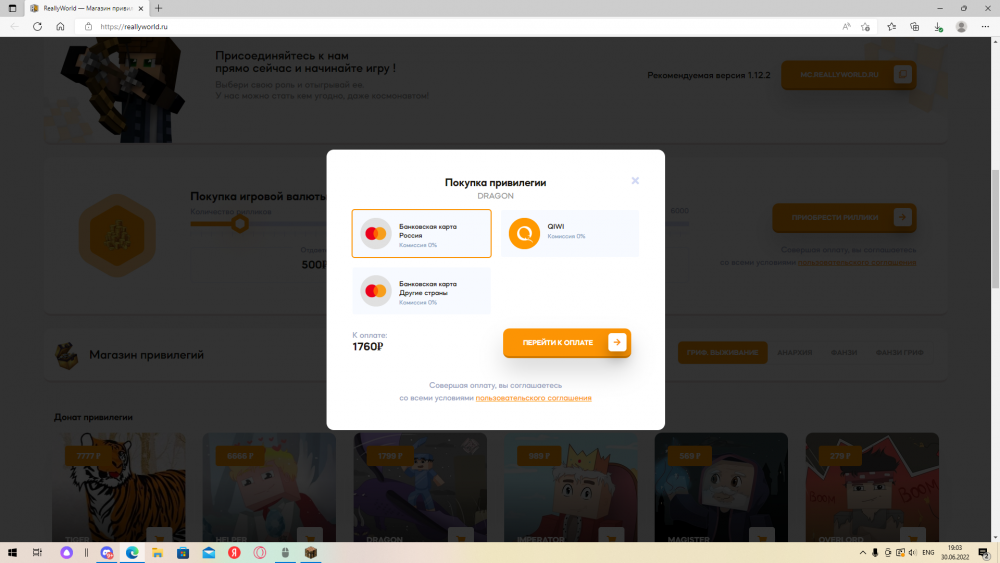Launch Alice assistant from taskbar
The image size is (1000, 563).
[x=66, y=553]
